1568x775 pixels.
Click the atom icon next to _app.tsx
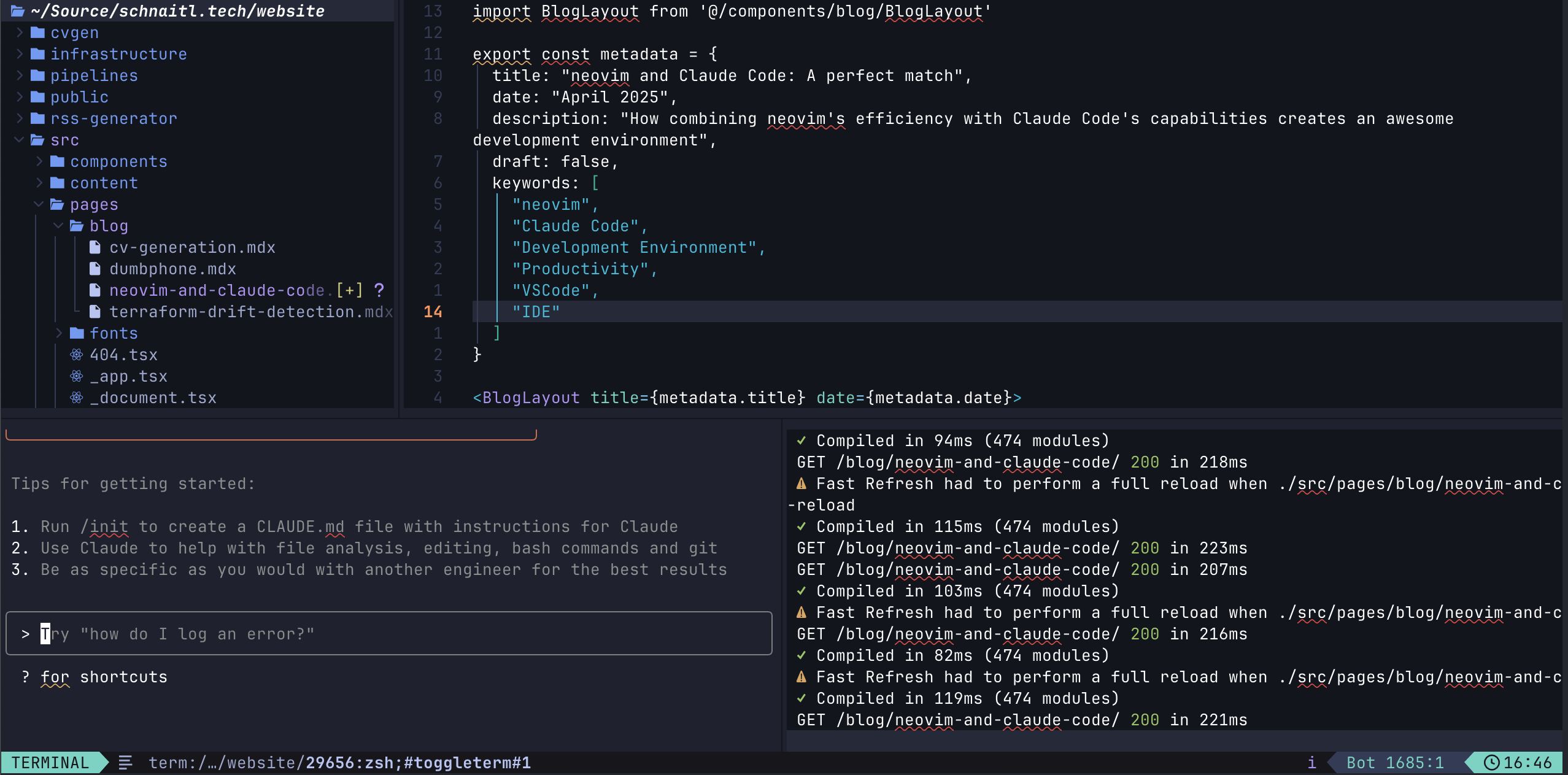point(76,376)
